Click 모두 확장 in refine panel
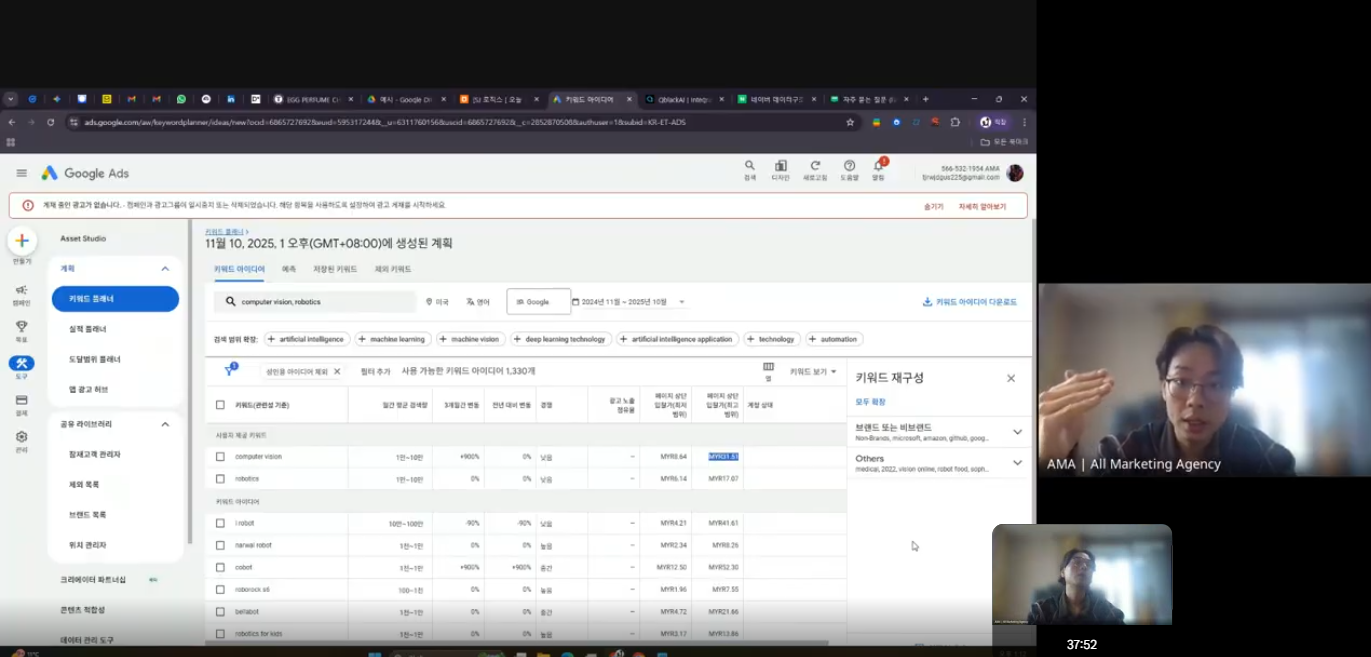 [x=870, y=402]
